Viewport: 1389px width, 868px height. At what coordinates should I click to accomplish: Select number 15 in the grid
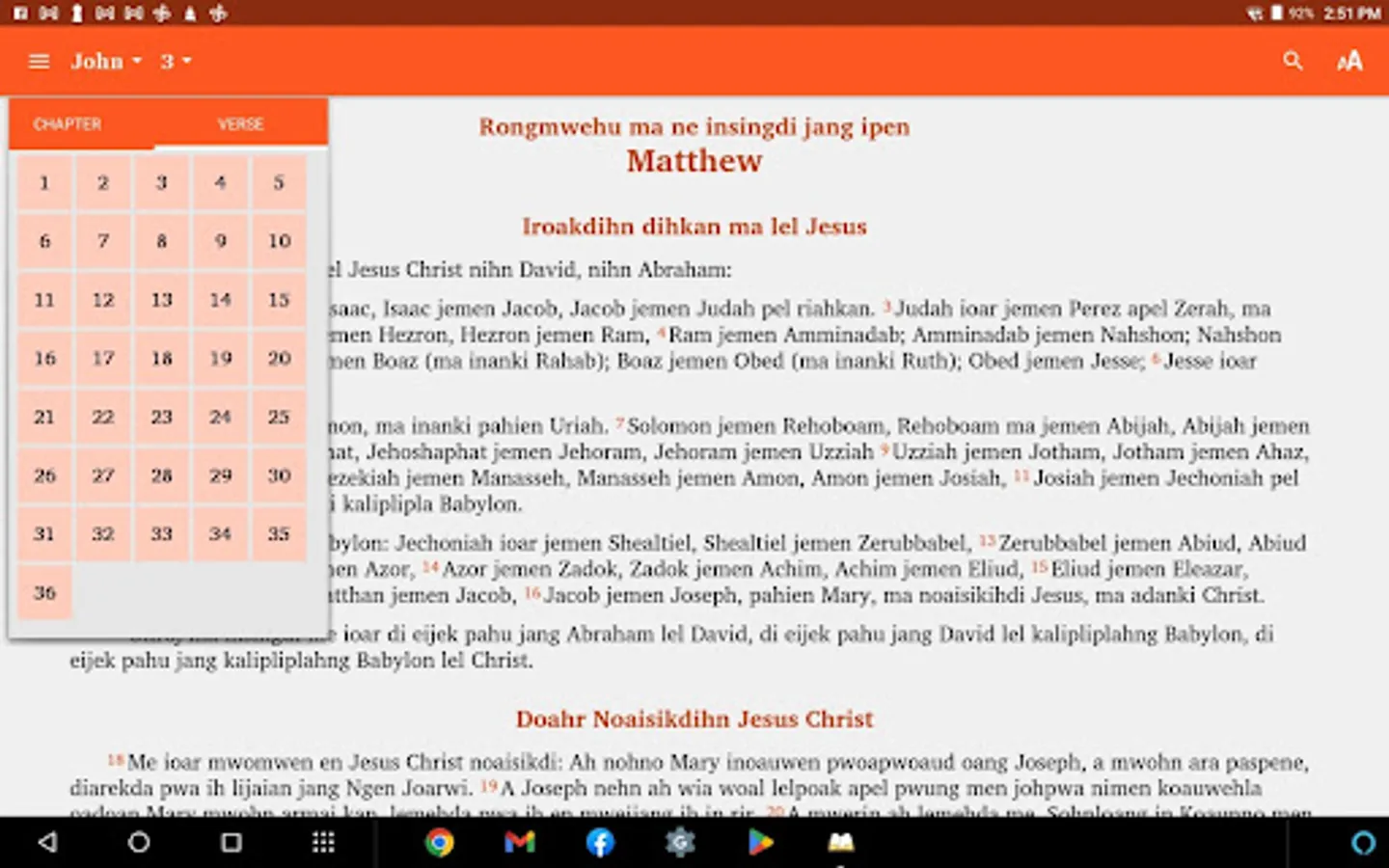279,300
